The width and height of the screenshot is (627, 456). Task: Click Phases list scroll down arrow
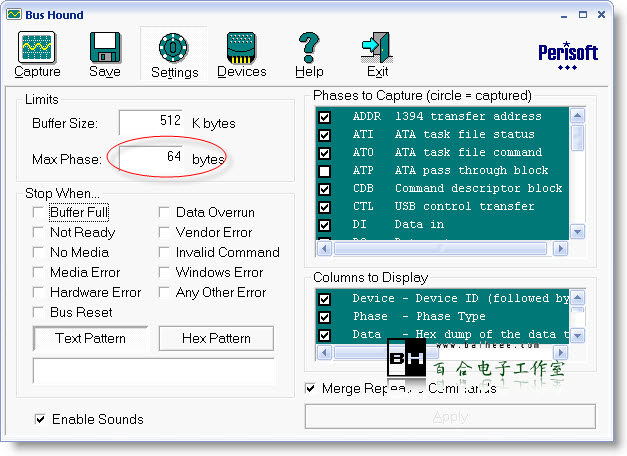[x=577, y=231]
